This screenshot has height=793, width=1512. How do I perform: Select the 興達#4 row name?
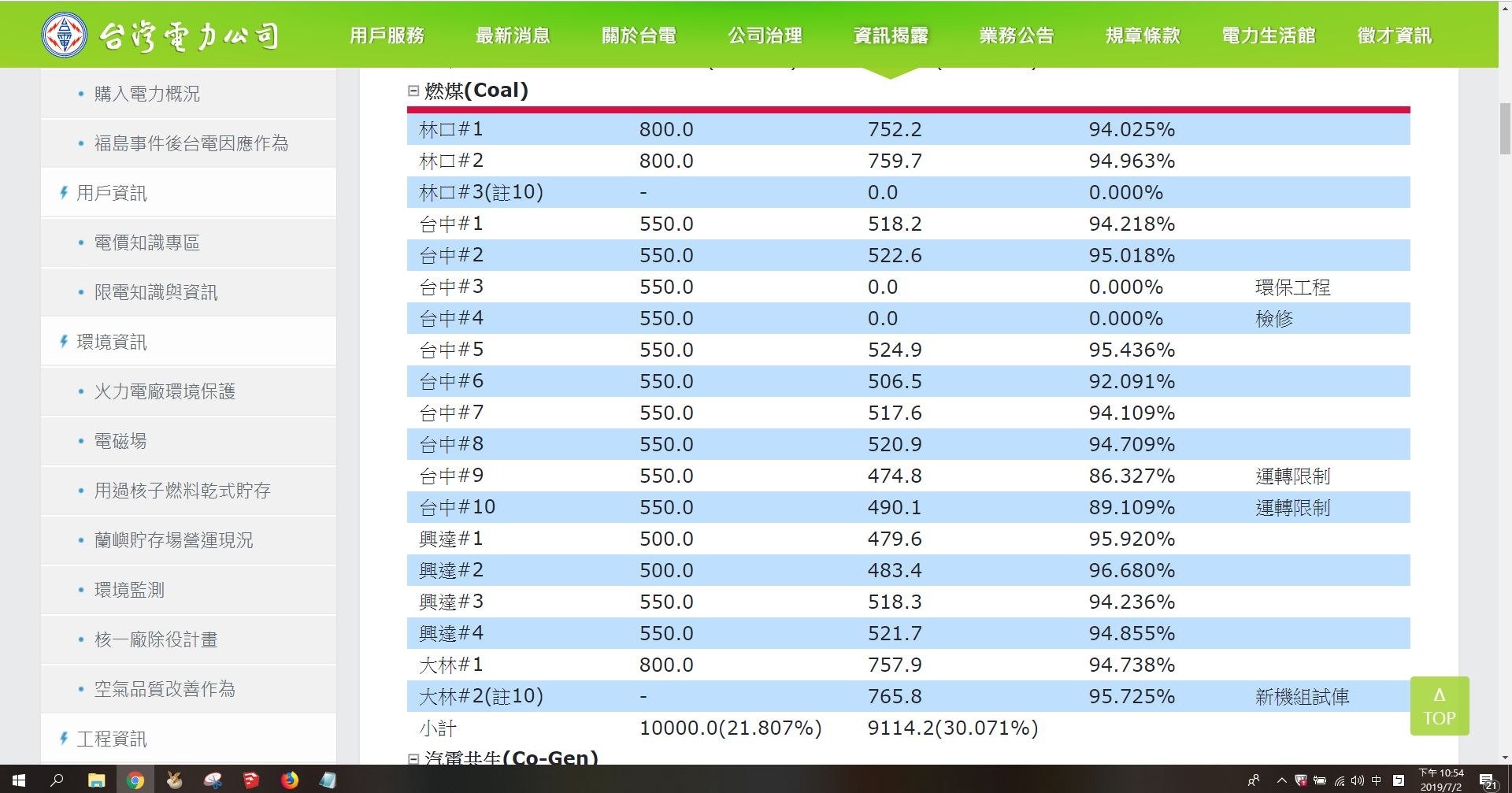(451, 633)
